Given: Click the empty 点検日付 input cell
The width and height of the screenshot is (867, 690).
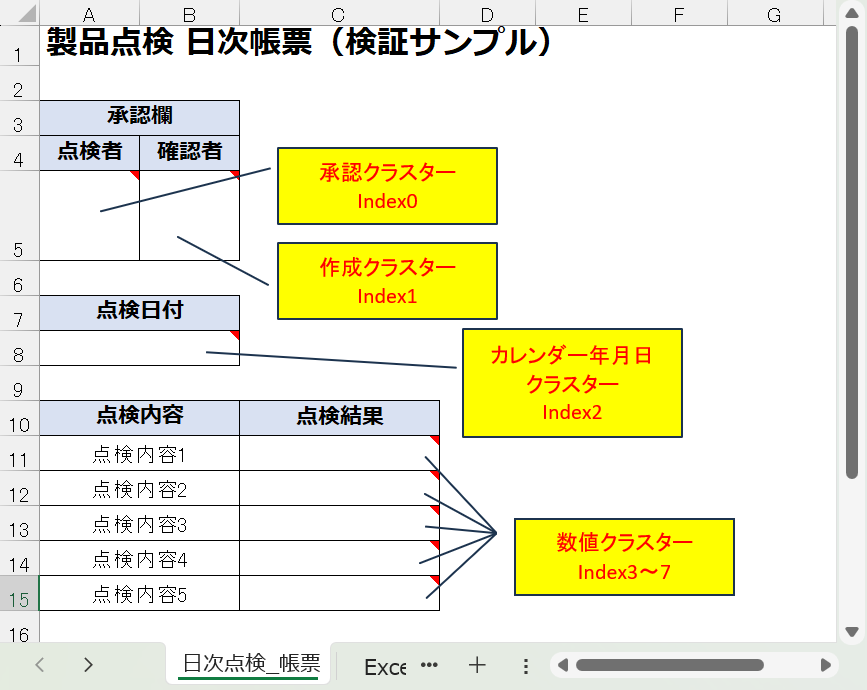Looking at the screenshot, I should tap(139, 348).
